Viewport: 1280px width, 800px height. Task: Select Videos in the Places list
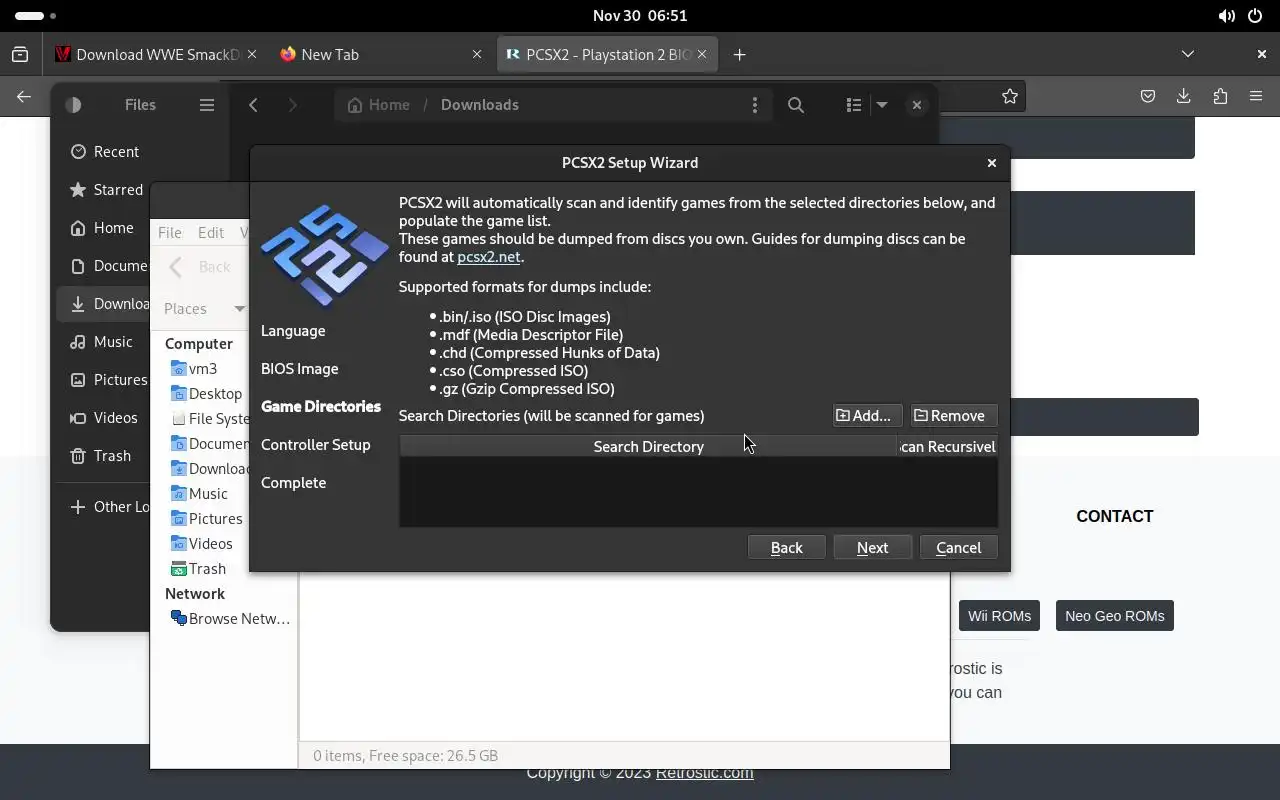[x=201, y=543]
